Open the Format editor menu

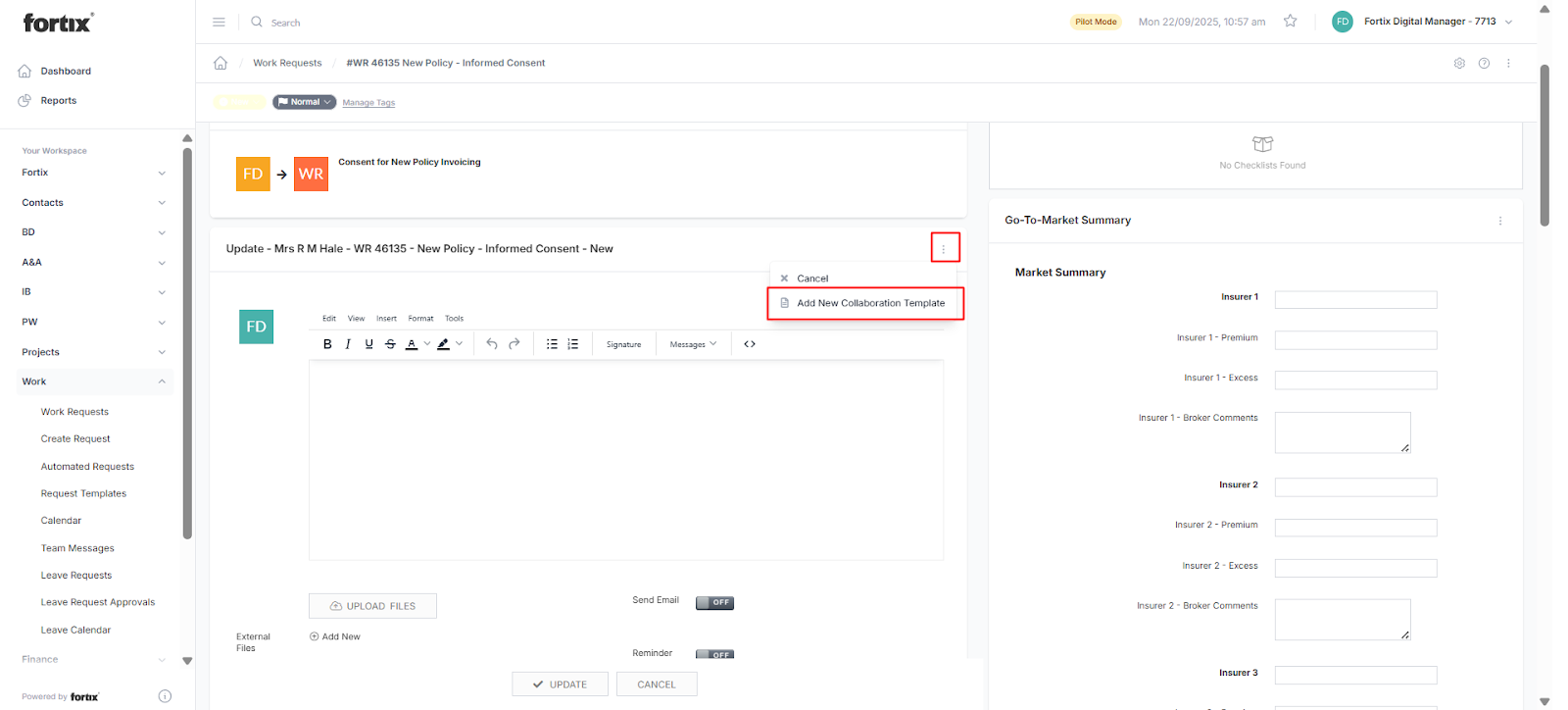point(420,319)
